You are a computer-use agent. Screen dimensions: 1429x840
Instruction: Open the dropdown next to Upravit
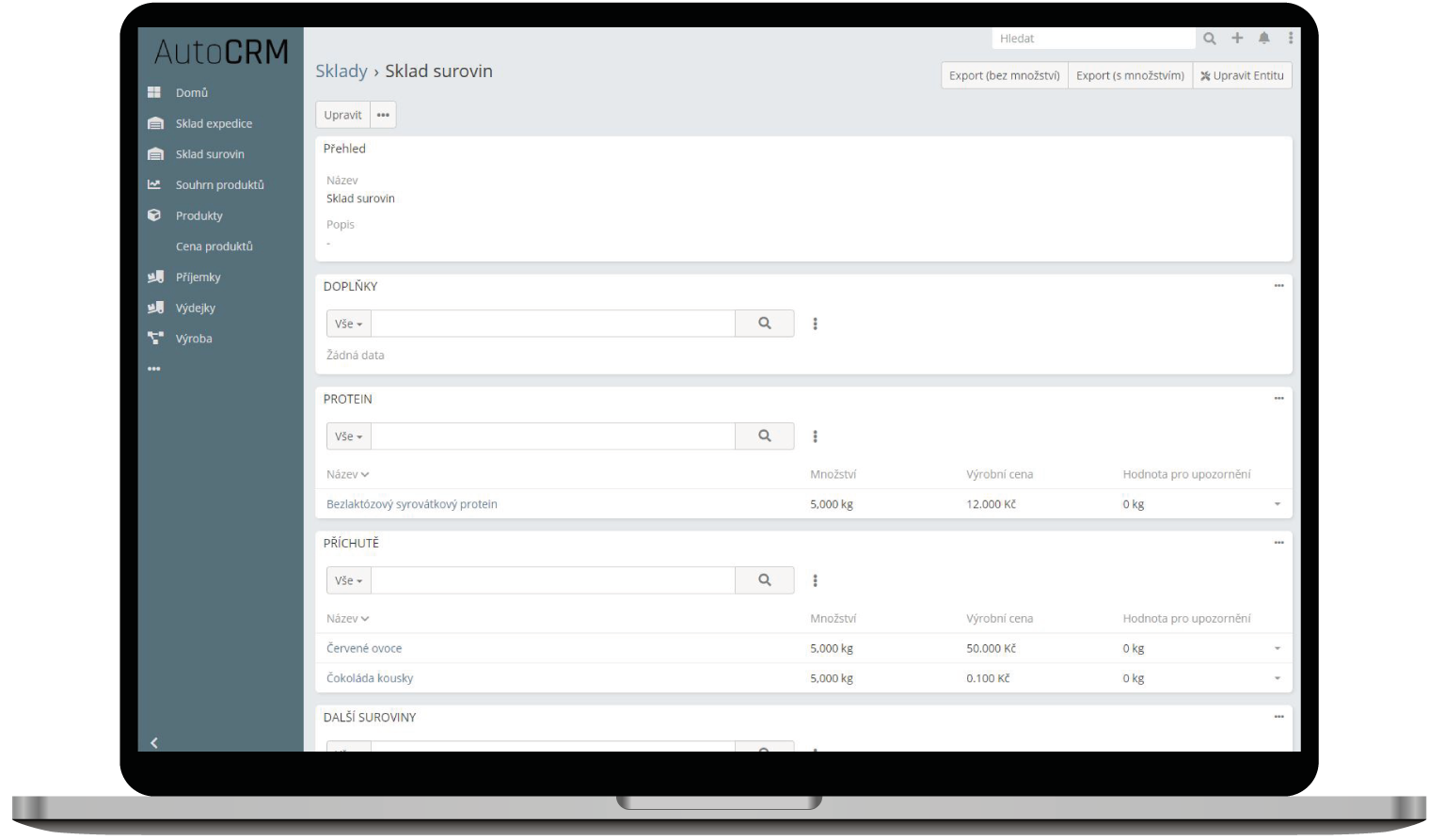pyautogui.click(x=383, y=116)
